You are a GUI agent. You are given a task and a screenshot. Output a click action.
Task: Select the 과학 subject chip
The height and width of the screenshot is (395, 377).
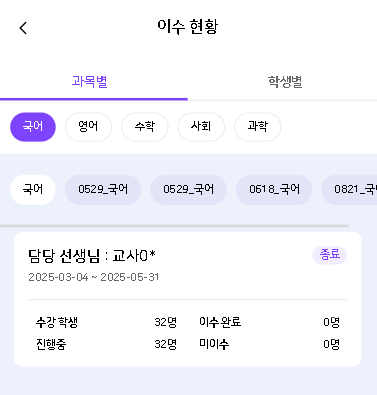pos(257,127)
